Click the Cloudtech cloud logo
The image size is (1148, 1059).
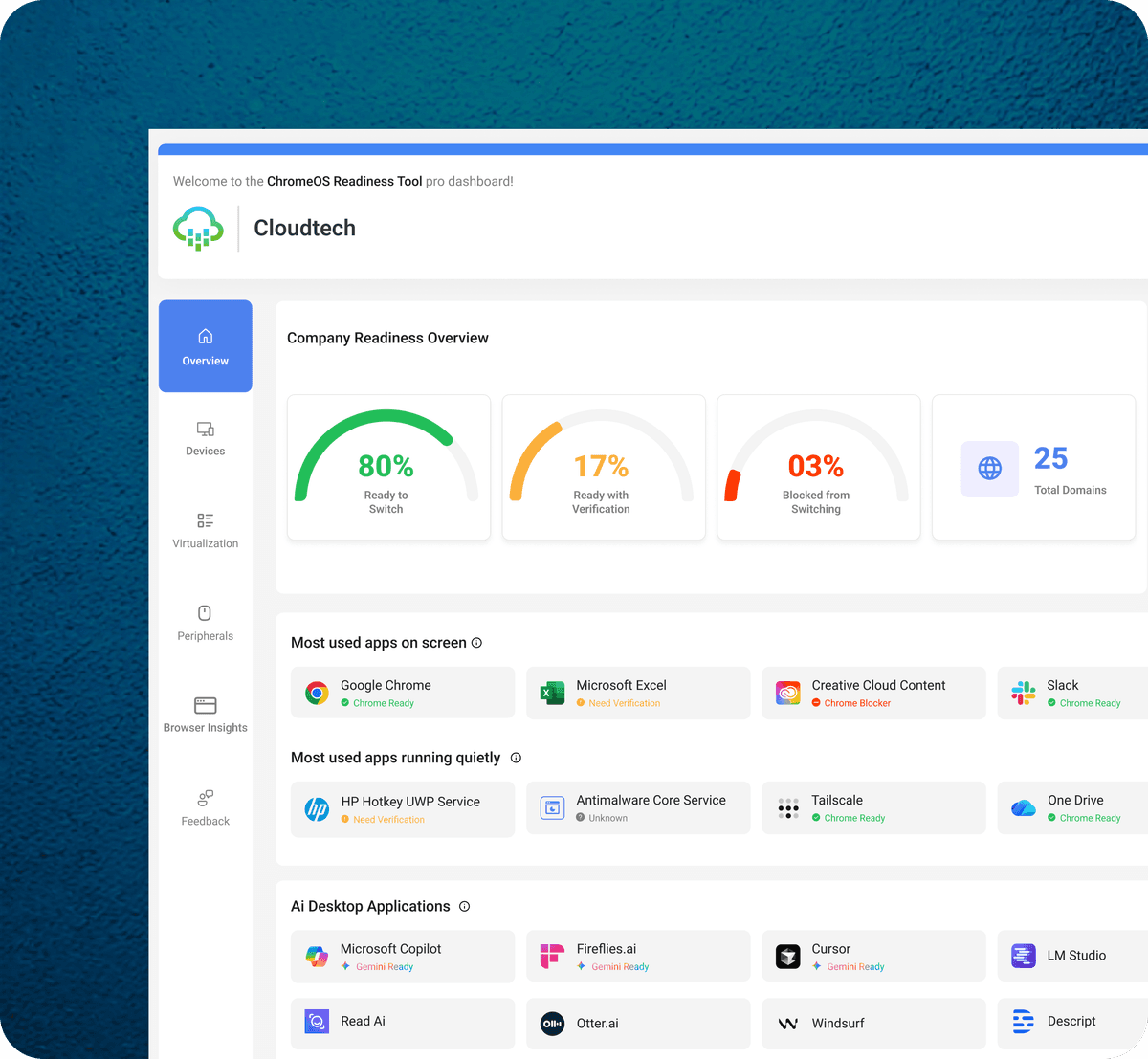pyautogui.click(x=198, y=229)
